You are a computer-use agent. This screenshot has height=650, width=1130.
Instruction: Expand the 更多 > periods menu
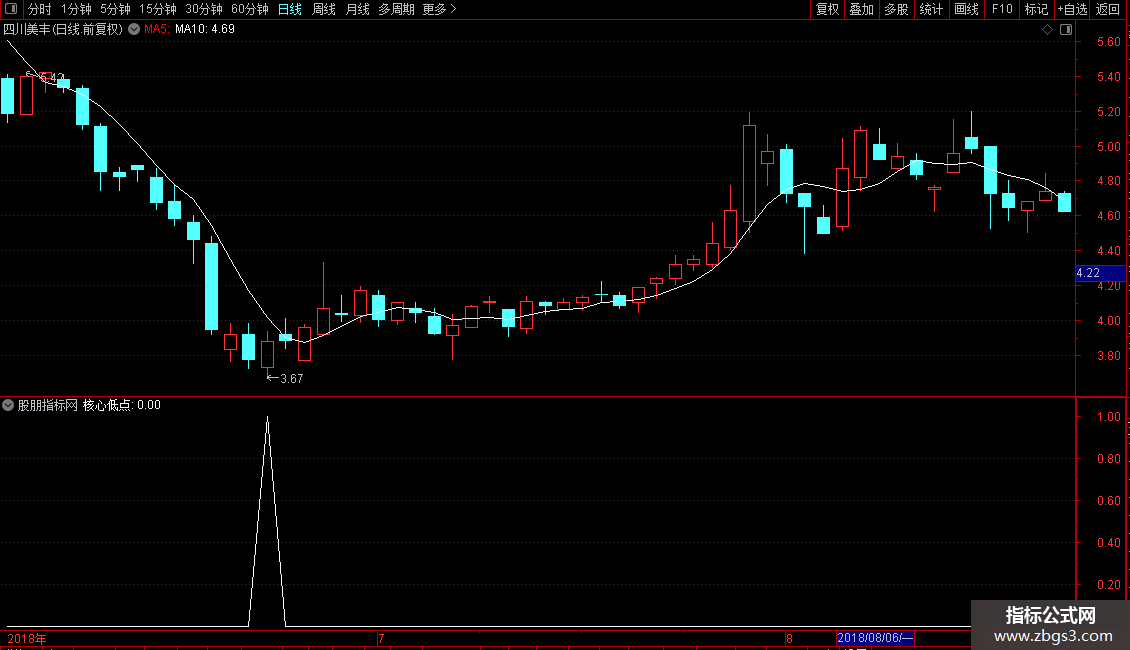pyautogui.click(x=440, y=9)
